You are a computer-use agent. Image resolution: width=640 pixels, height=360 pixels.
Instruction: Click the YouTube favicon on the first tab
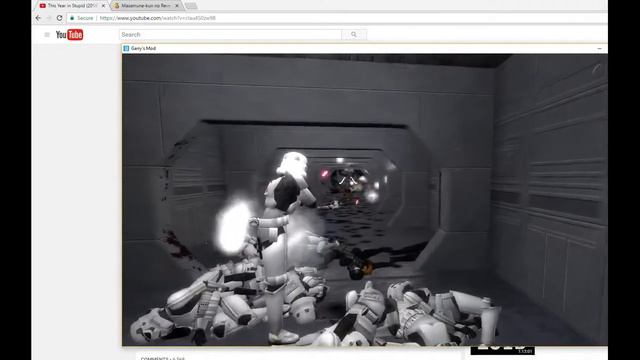tap(42, 6)
